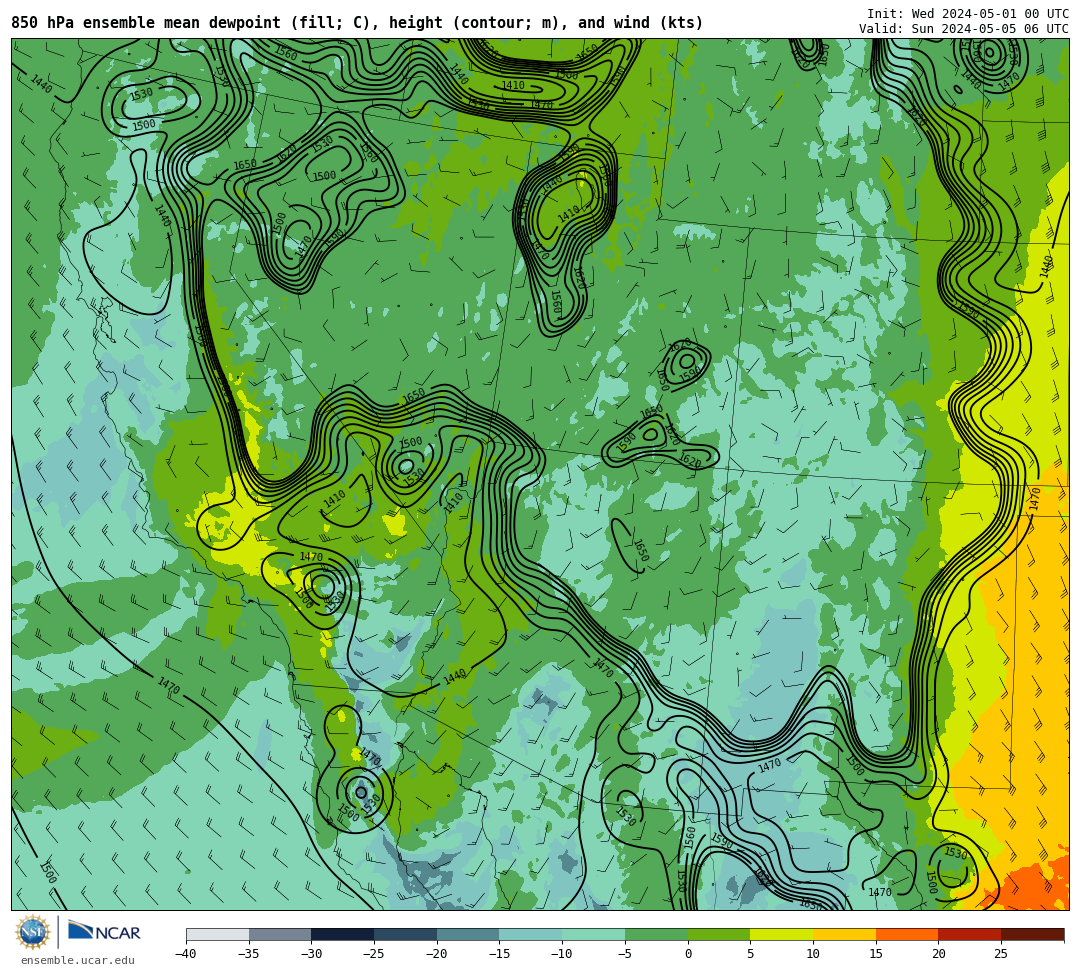Click the '-25' colorbar tick label

(374, 954)
